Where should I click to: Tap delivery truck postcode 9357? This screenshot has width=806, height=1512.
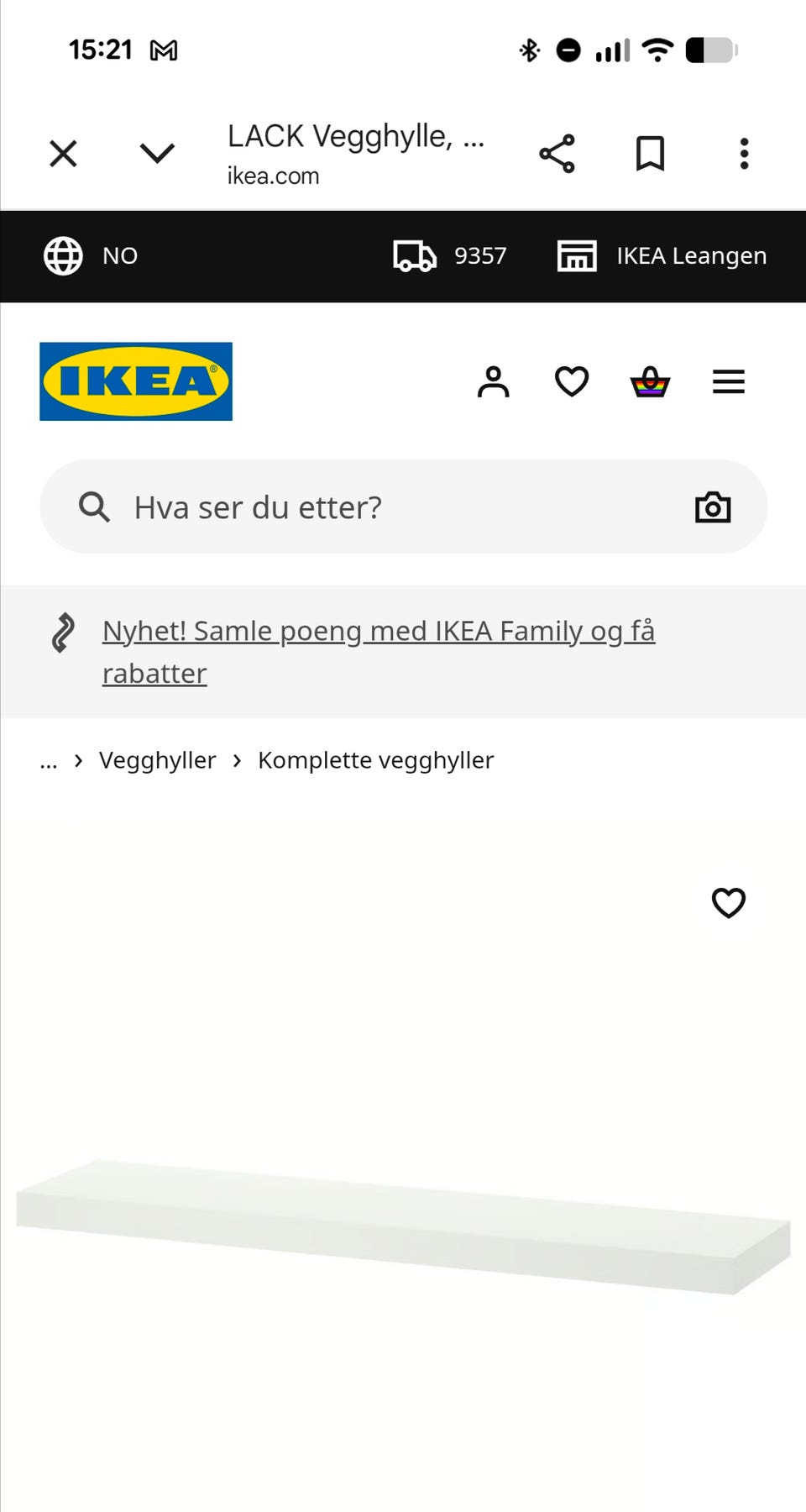(450, 255)
